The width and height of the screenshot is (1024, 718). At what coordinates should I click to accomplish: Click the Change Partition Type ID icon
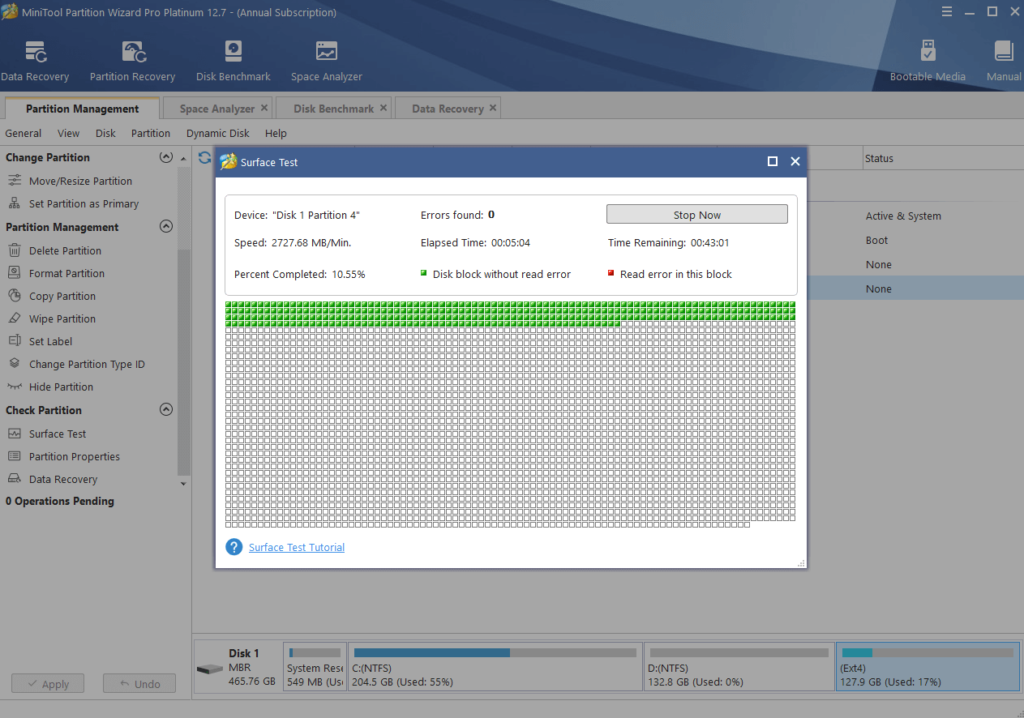coord(14,363)
